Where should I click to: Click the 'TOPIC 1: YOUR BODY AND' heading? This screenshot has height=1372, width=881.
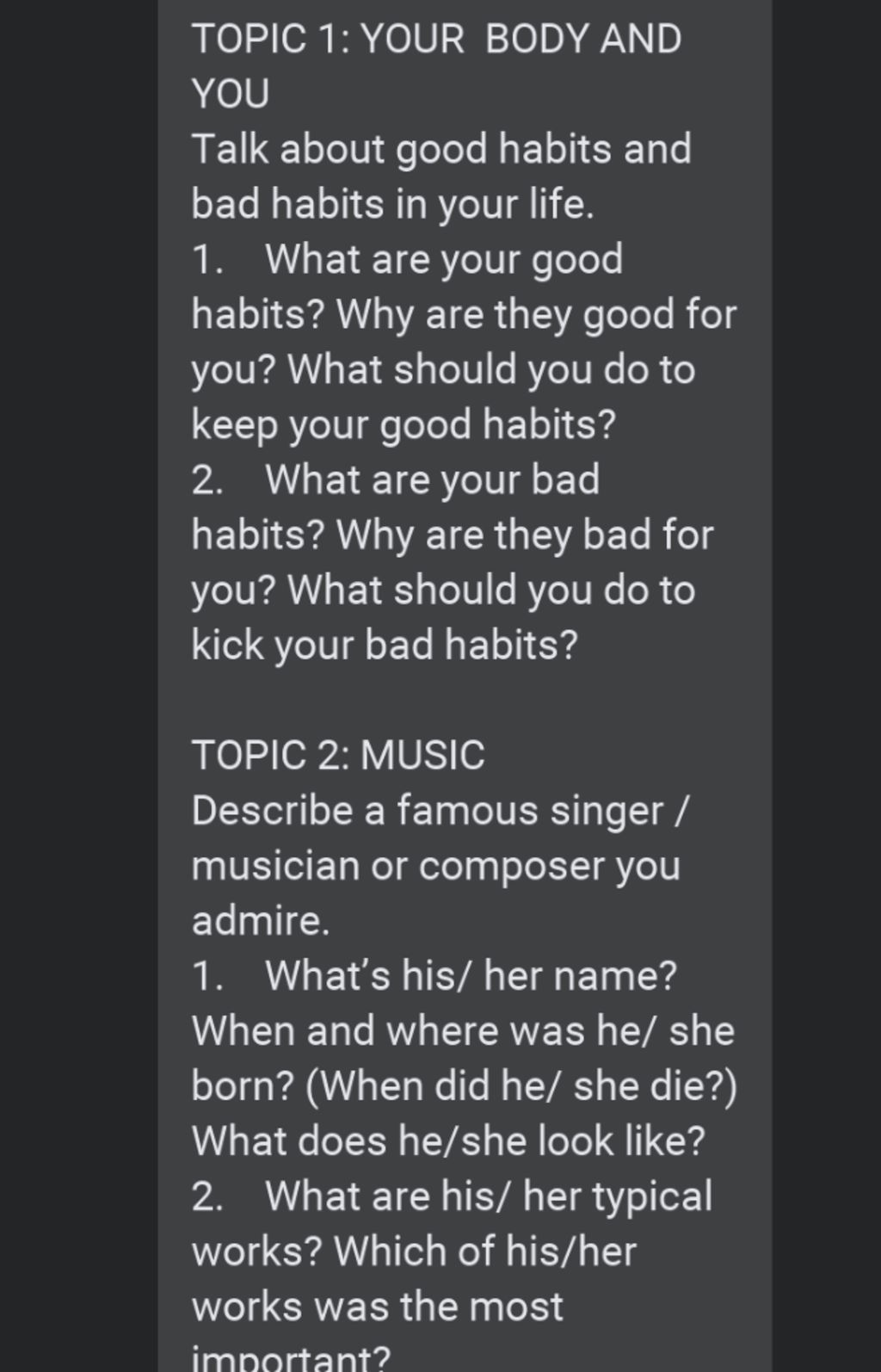pyautogui.click(x=436, y=39)
